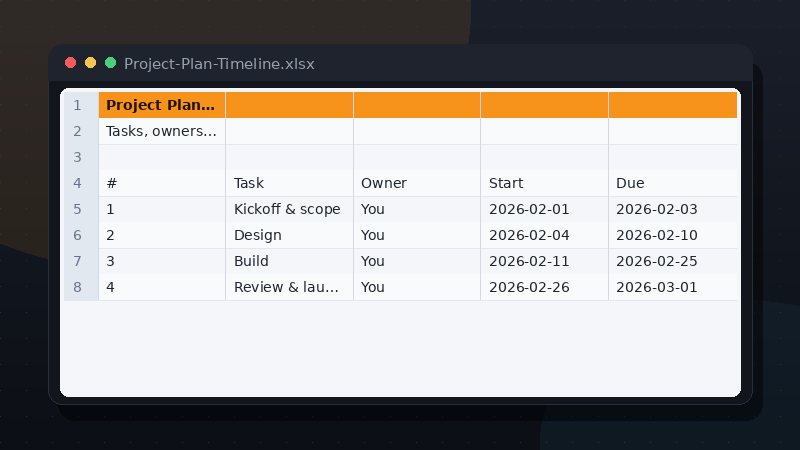This screenshot has width=800, height=450.
Task: Select start date 2026-02-26
Action: point(544,287)
